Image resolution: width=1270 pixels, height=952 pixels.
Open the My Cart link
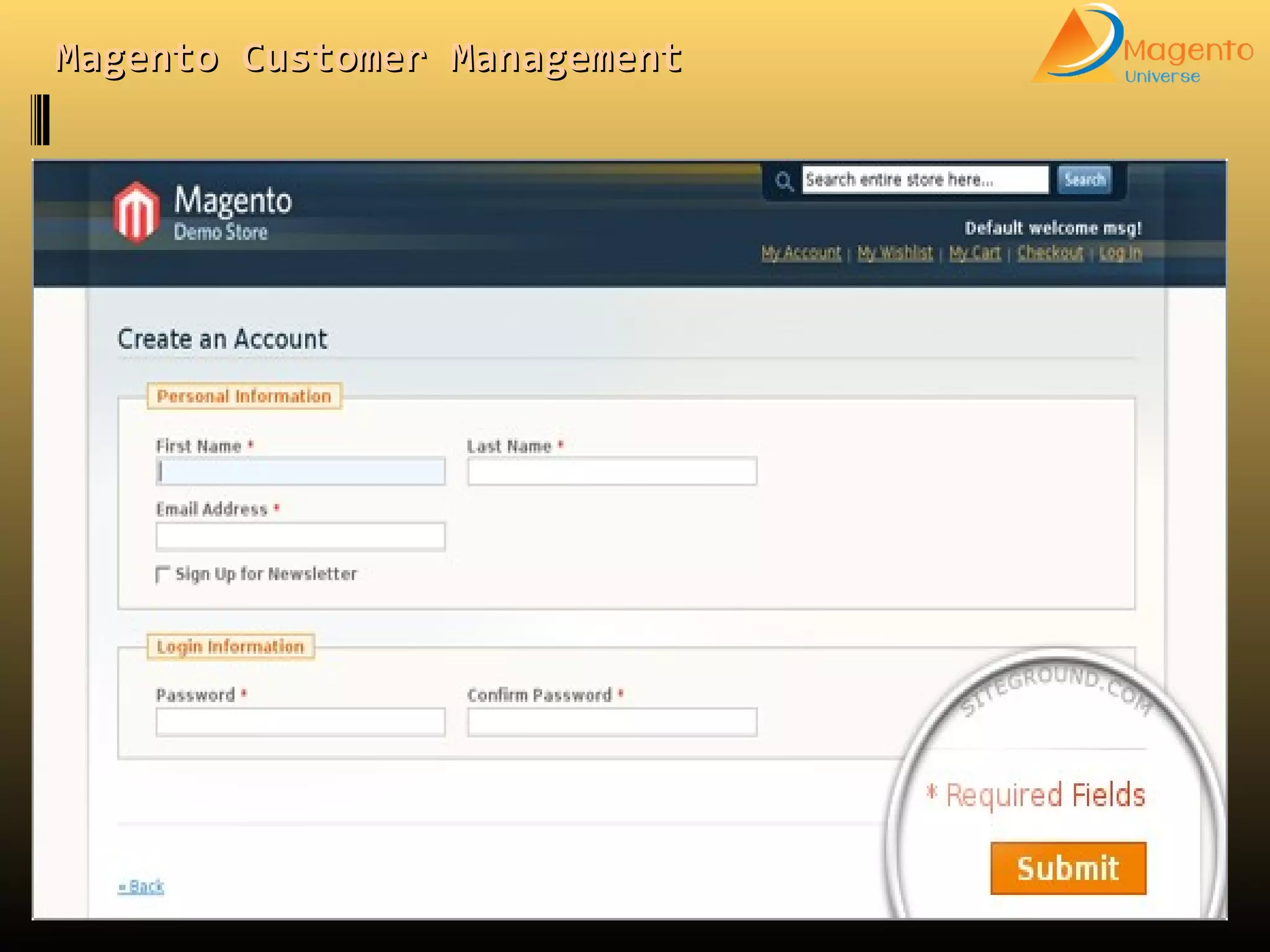coord(974,253)
